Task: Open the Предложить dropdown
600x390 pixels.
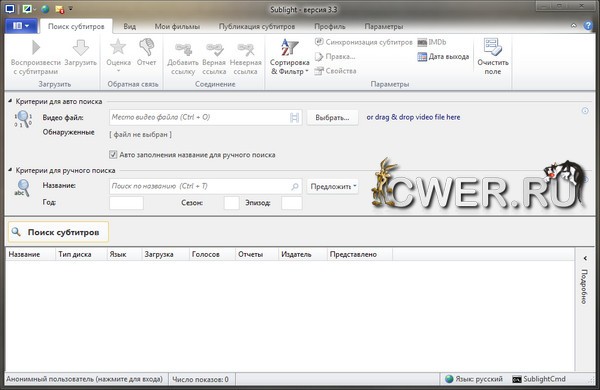Action: [333, 186]
